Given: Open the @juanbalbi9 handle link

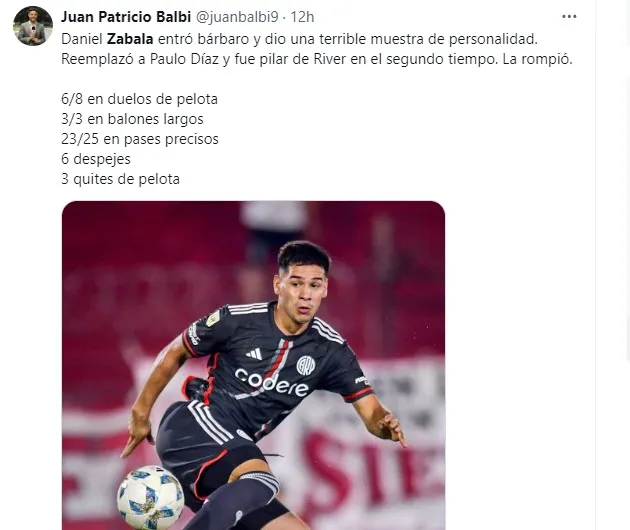Looking at the screenshot, I should (x=237, y=17).
